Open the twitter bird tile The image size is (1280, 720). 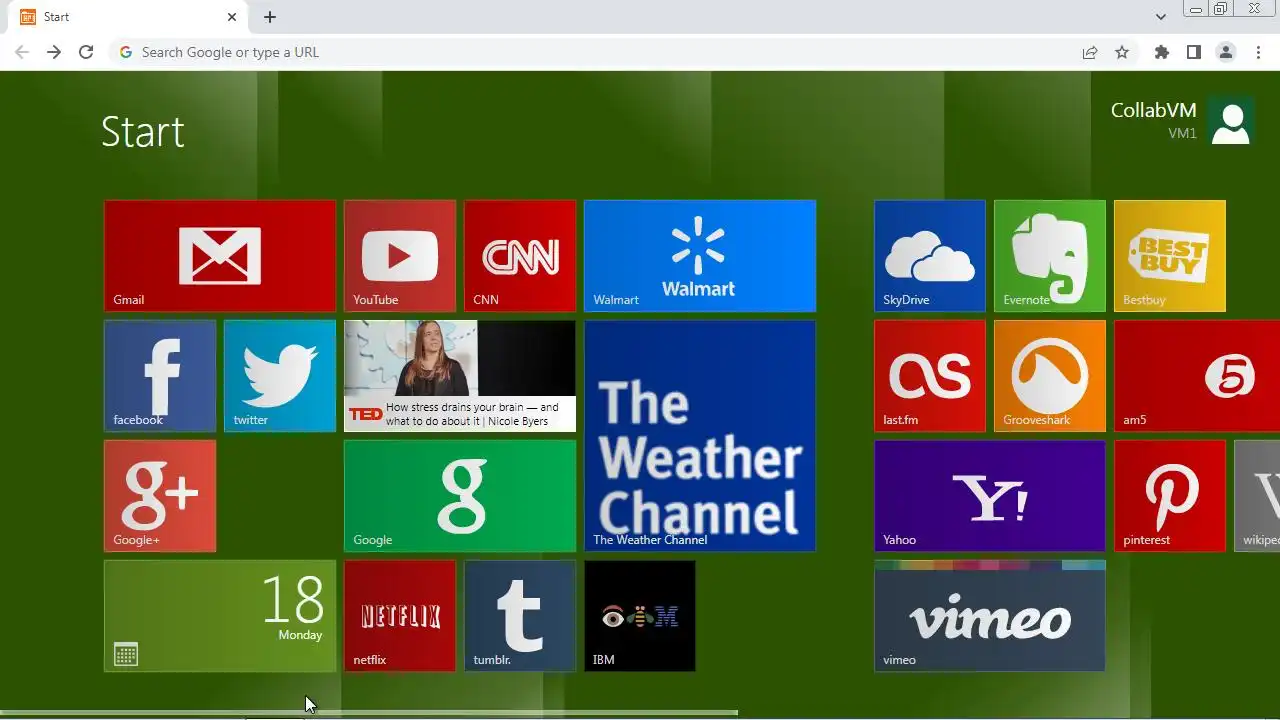point(280,376)
